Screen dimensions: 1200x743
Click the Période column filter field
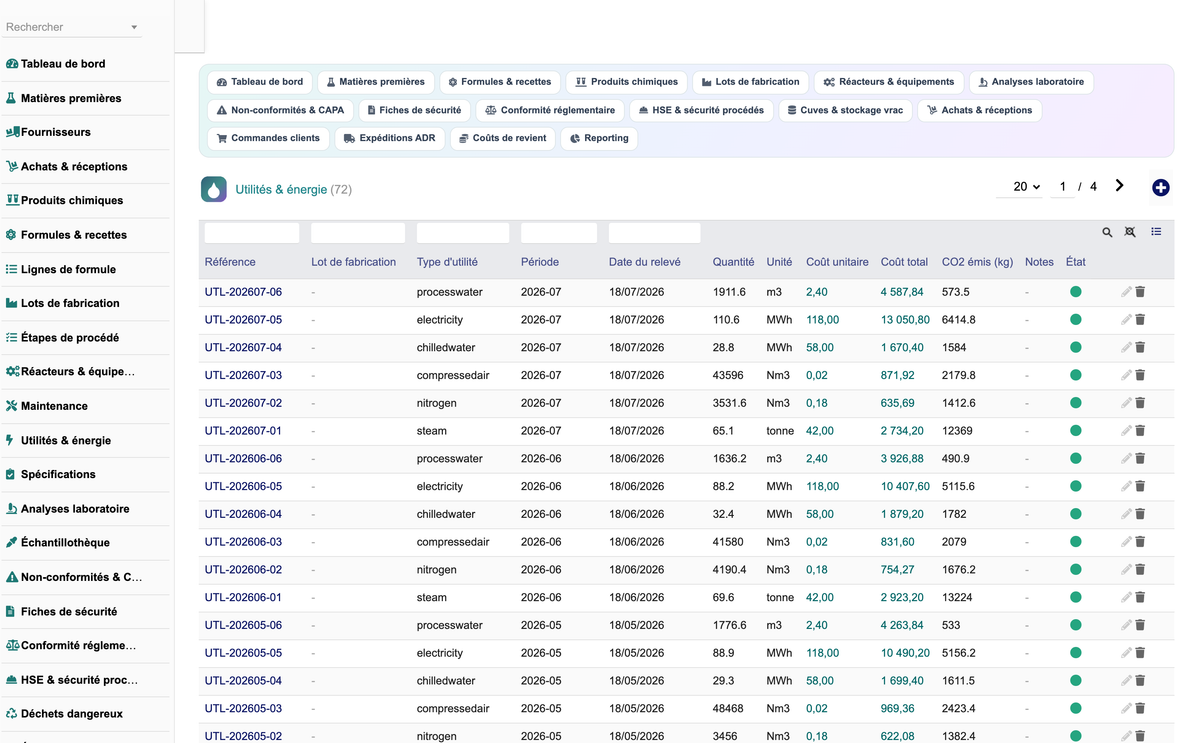559,233
